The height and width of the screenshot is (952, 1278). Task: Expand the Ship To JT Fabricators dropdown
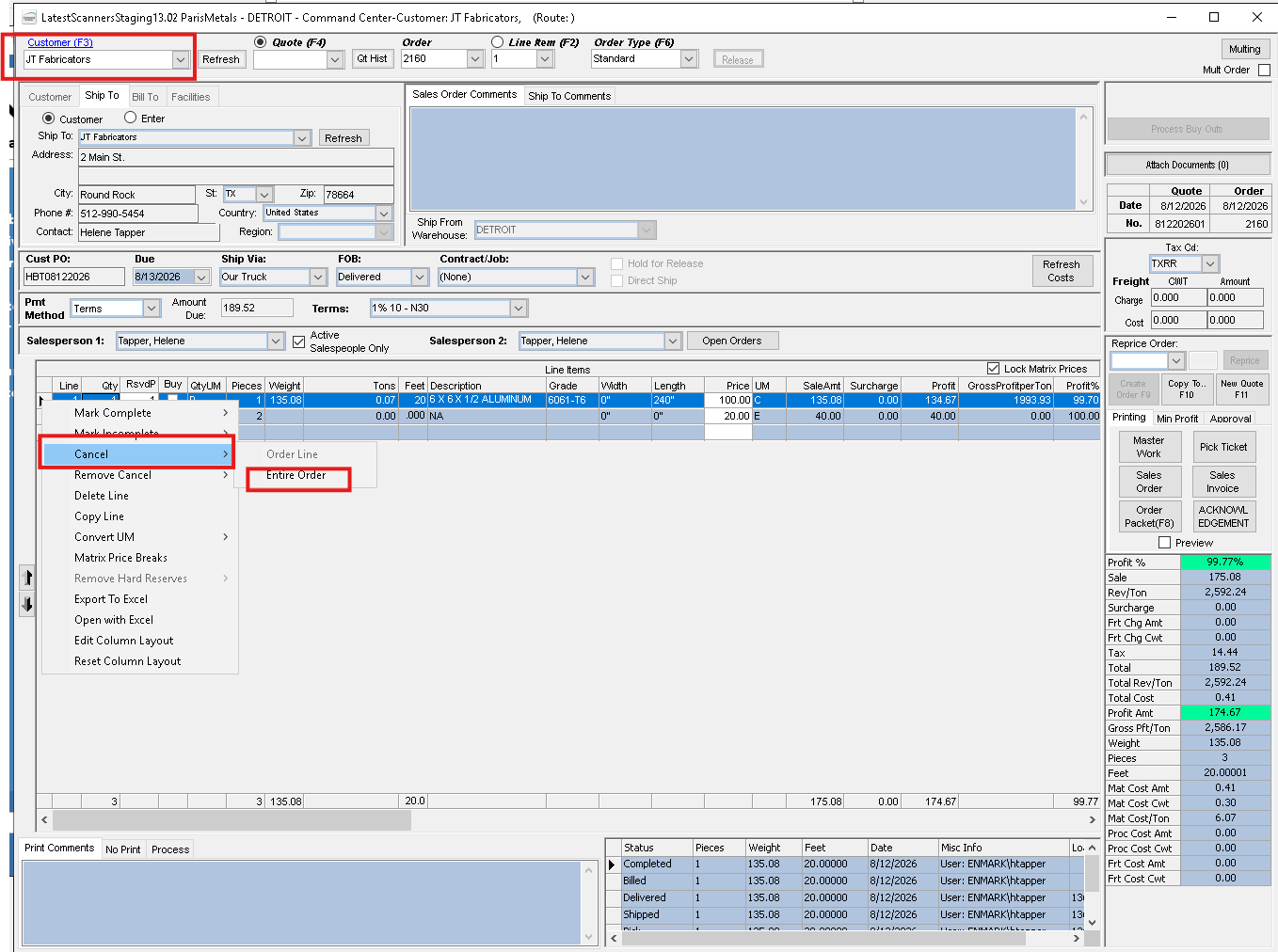pos(302,137)
